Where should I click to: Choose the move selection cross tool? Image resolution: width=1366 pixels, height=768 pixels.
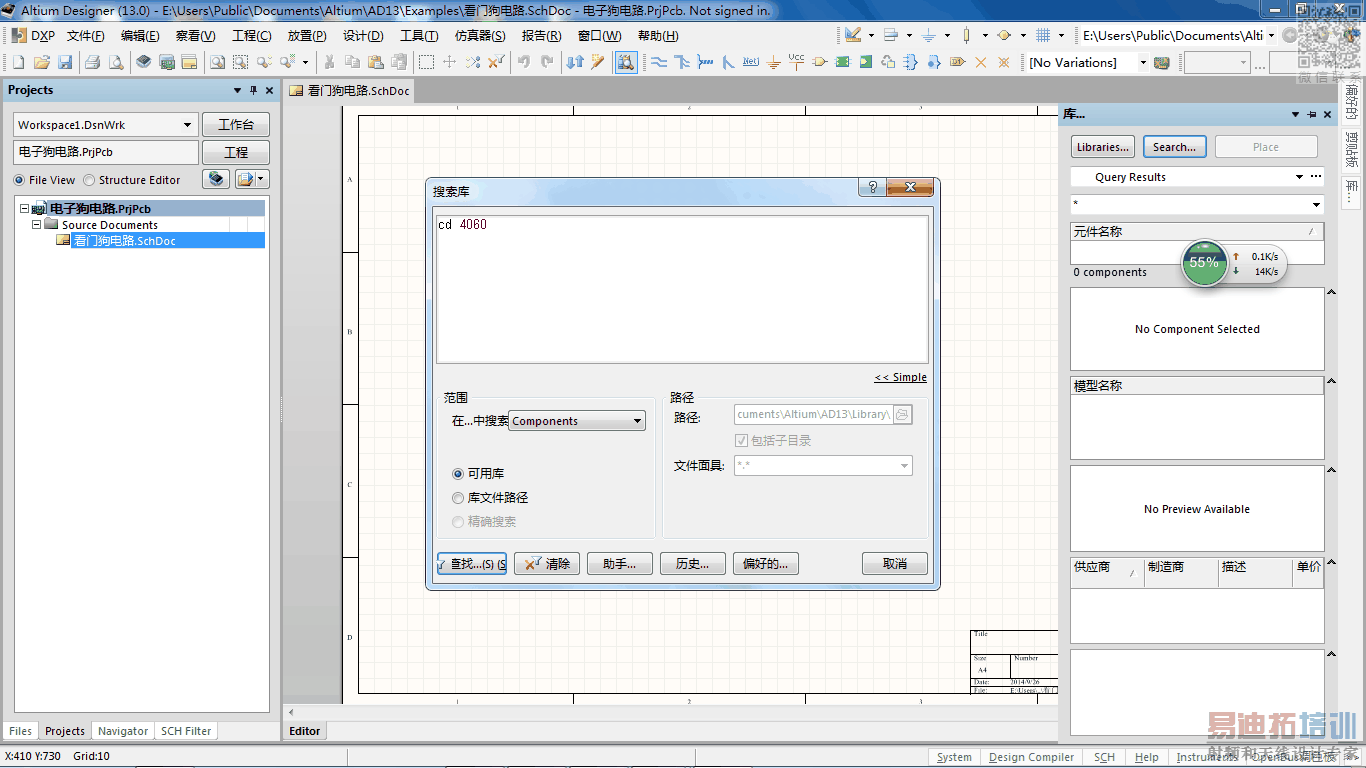click(449, 62)
